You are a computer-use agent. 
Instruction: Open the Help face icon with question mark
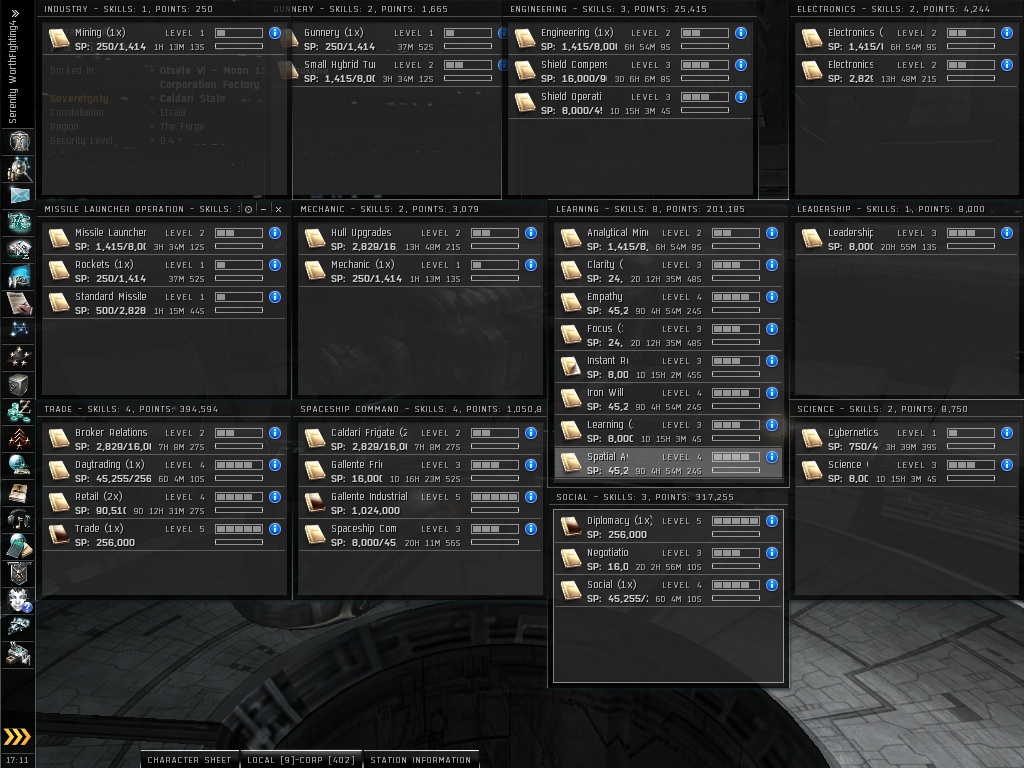click(x=19, y=600)
